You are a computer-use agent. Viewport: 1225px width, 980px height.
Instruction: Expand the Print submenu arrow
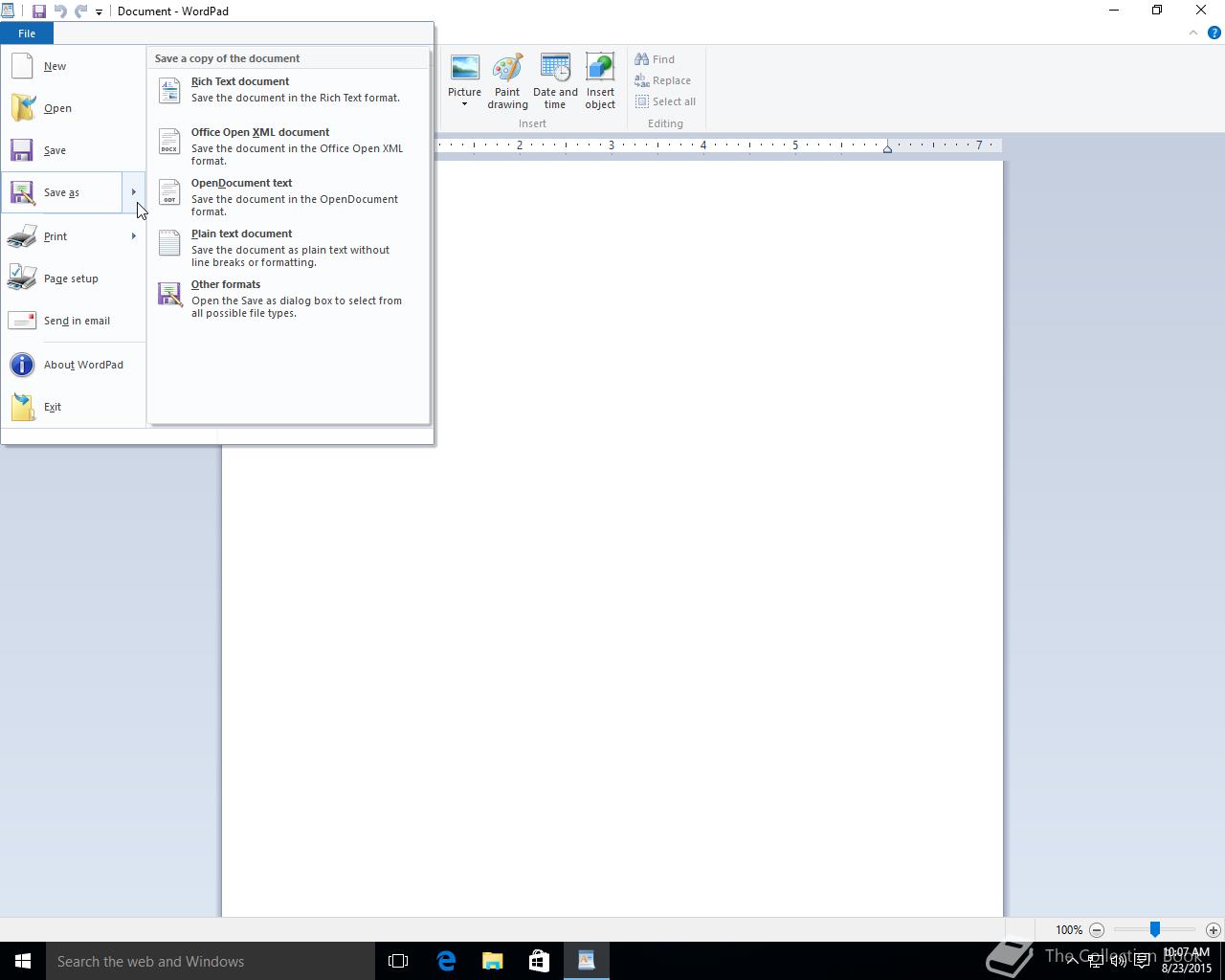[x=134, y=236]
